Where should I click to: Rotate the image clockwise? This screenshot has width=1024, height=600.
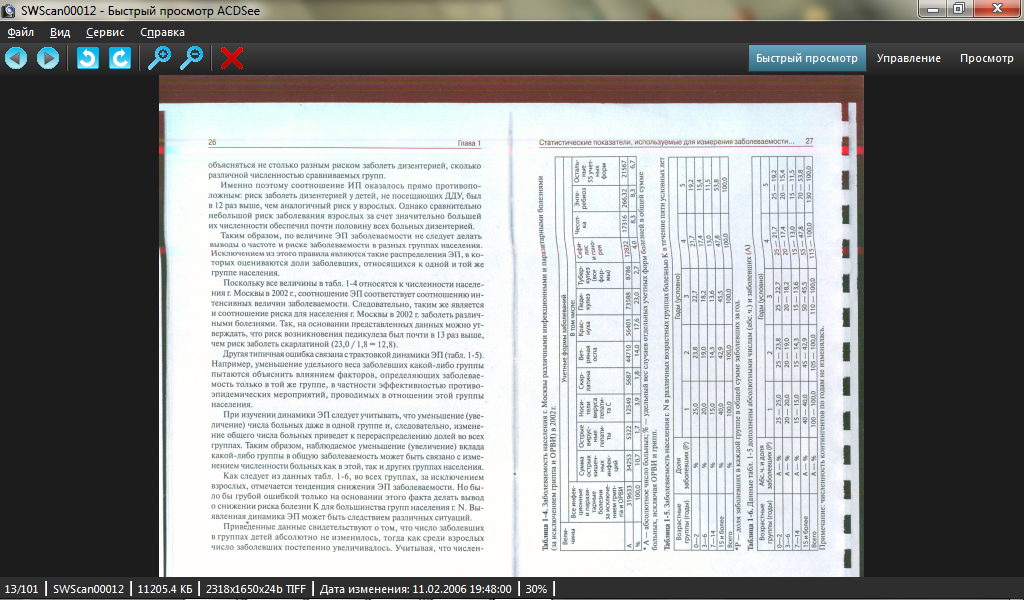(120, 58)
